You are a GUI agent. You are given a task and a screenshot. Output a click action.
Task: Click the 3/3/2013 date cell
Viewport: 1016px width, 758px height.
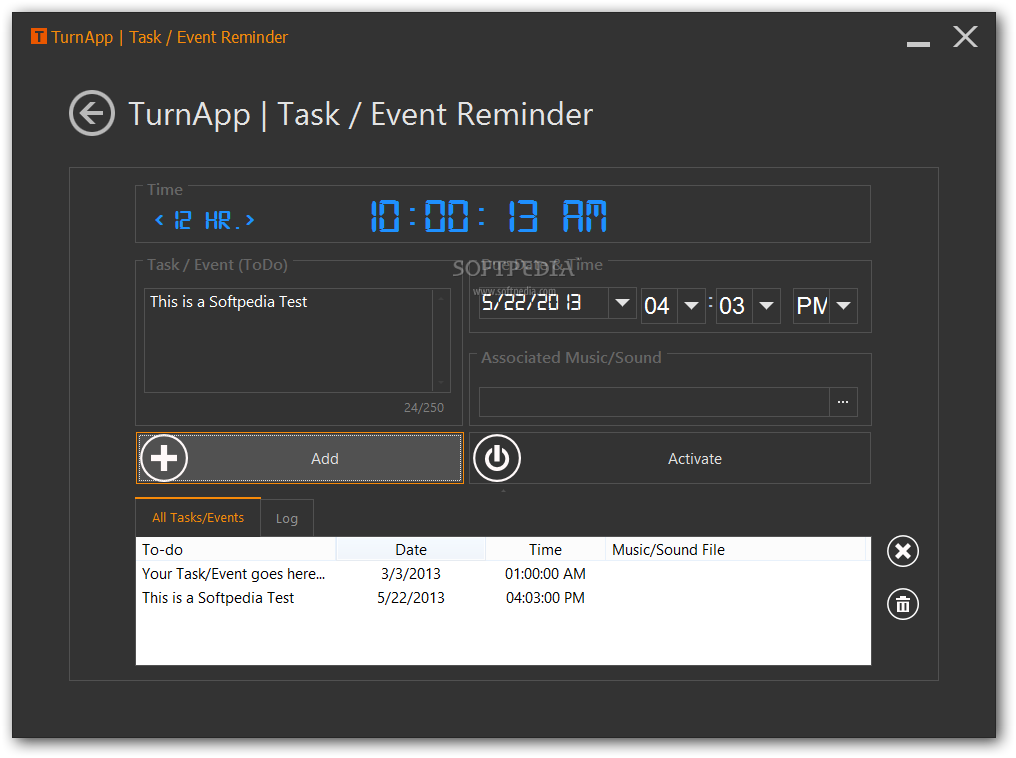[411, 574]
